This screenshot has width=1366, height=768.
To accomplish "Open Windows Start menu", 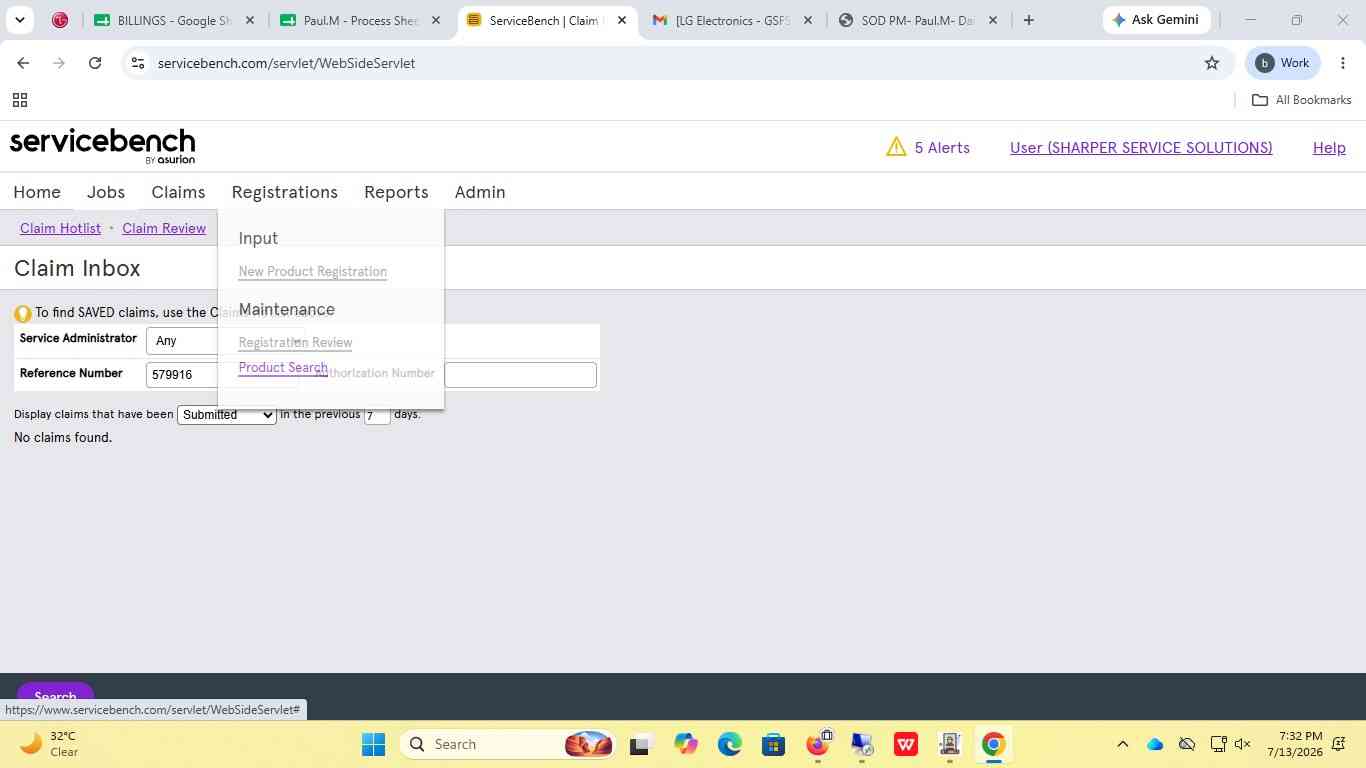I will tap(373, 744).
